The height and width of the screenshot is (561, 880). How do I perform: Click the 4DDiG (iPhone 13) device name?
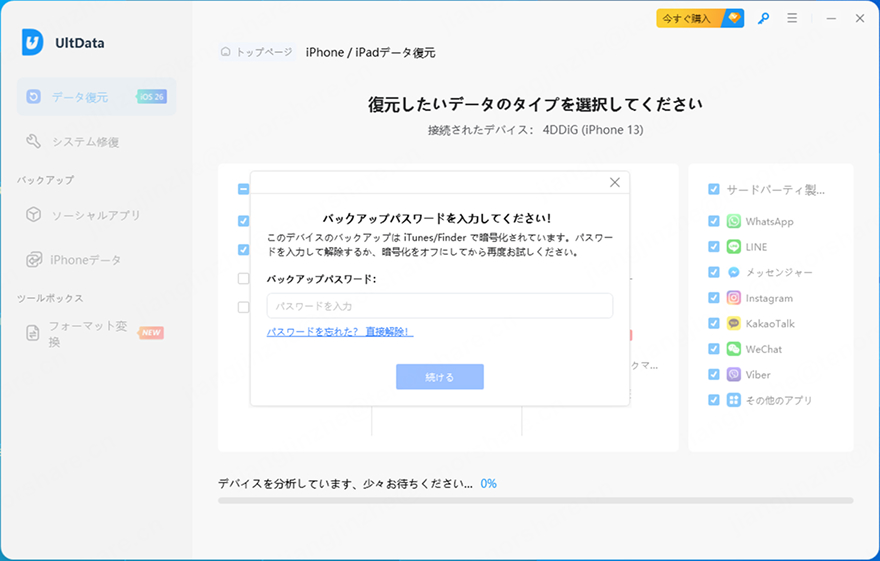593,130
